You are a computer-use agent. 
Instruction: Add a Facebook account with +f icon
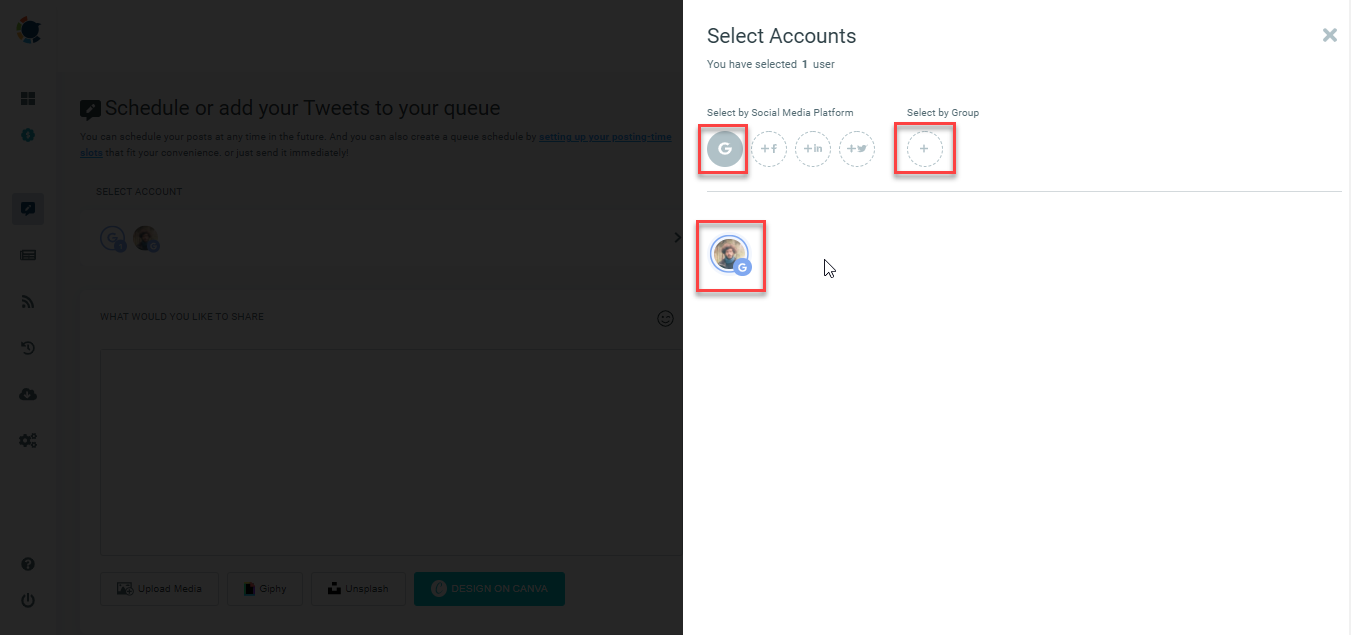[768, 148]
